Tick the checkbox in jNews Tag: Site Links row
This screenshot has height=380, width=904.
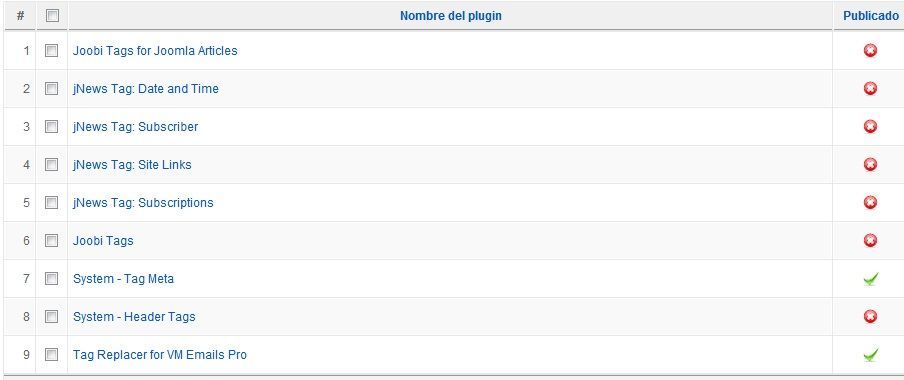51,165
